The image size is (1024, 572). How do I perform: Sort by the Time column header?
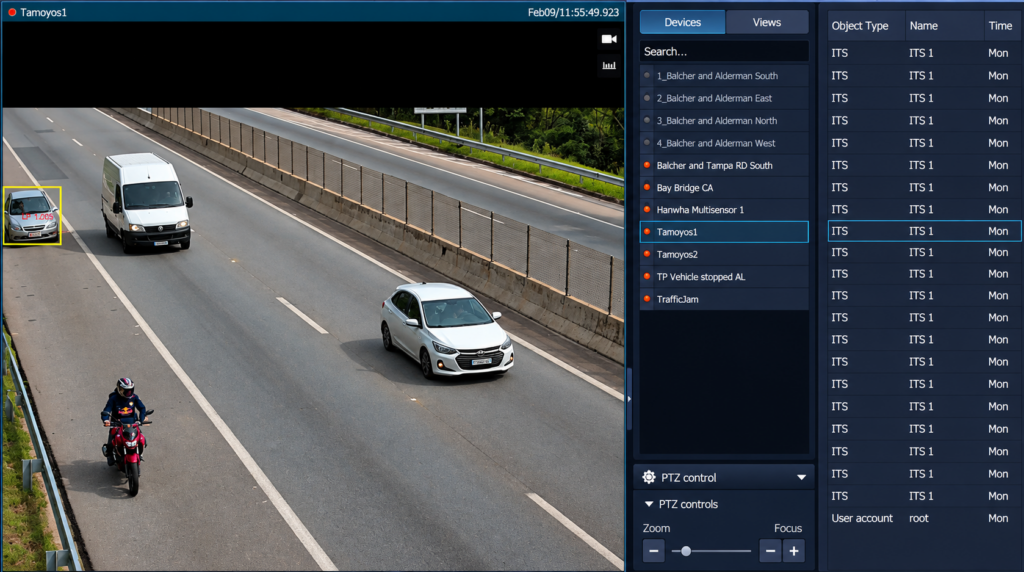pos(1000,26)
